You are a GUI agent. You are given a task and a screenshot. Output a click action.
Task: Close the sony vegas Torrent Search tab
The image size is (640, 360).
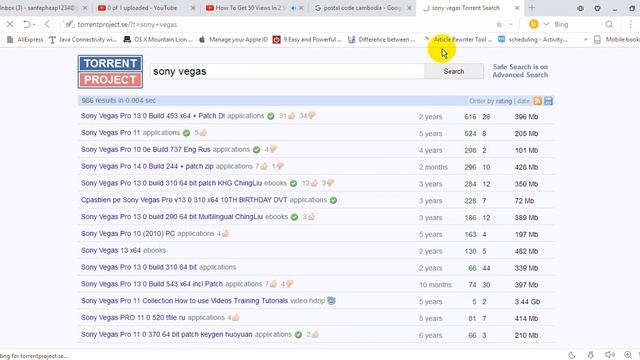tap(517, 8)
